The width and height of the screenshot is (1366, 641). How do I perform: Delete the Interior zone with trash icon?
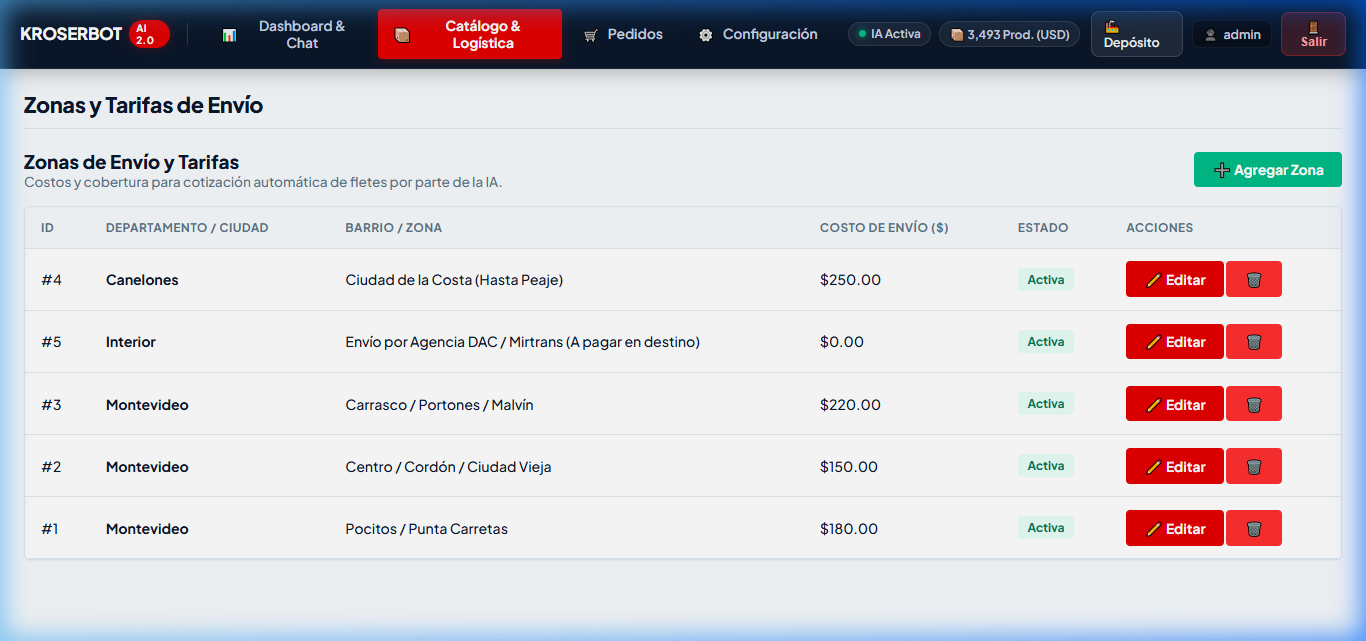(1254, 342)
